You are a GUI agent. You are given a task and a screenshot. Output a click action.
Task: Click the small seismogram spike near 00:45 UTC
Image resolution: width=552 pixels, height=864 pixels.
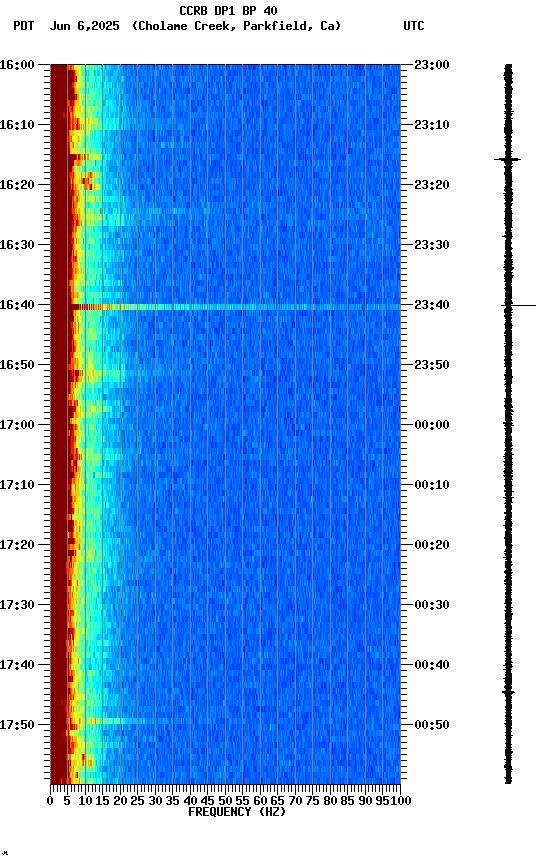click(508, 693)
